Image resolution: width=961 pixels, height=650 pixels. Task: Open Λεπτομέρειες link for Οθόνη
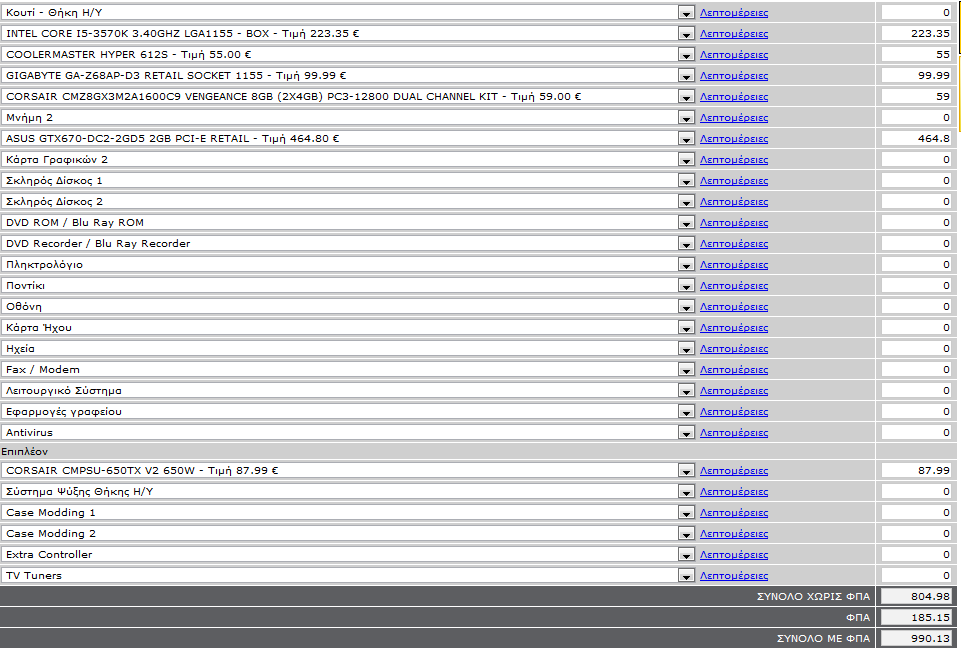click(734, 307)
